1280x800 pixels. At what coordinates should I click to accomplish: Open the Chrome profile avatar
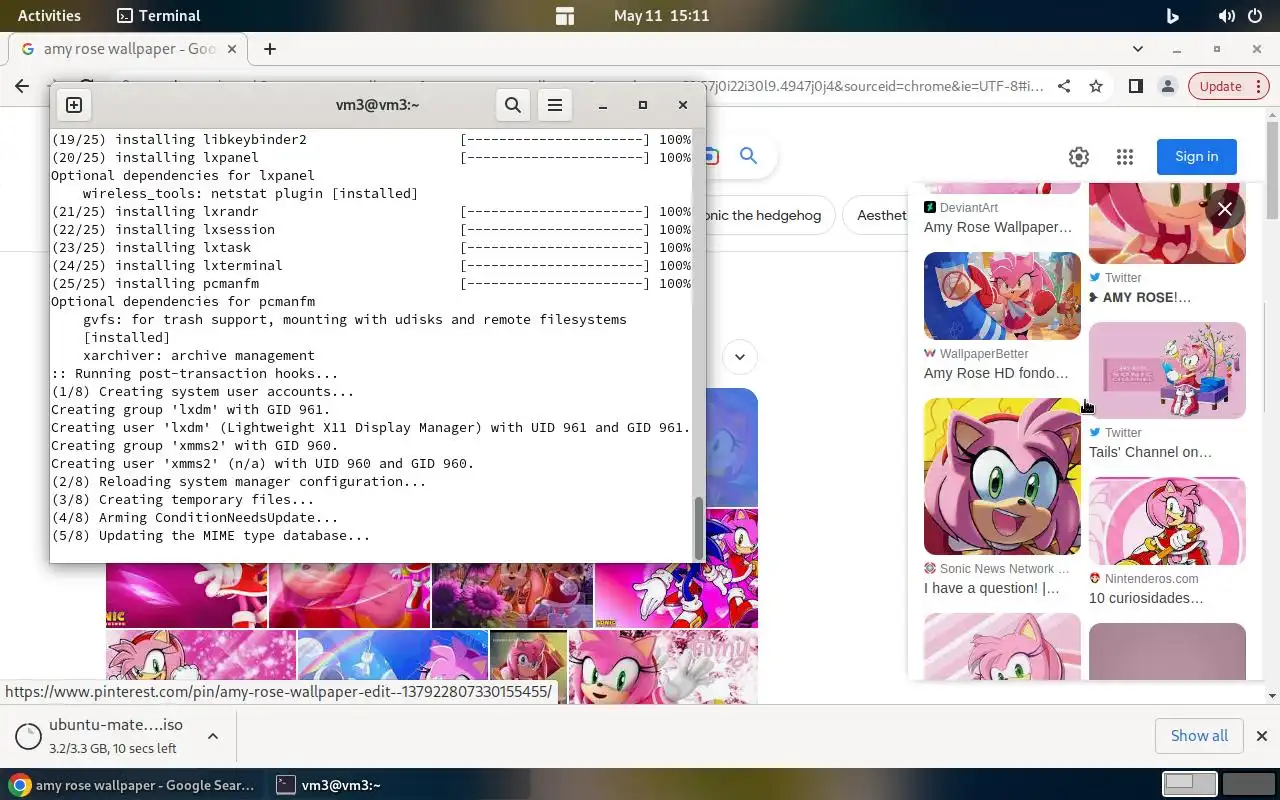(x=1167, y=86)
